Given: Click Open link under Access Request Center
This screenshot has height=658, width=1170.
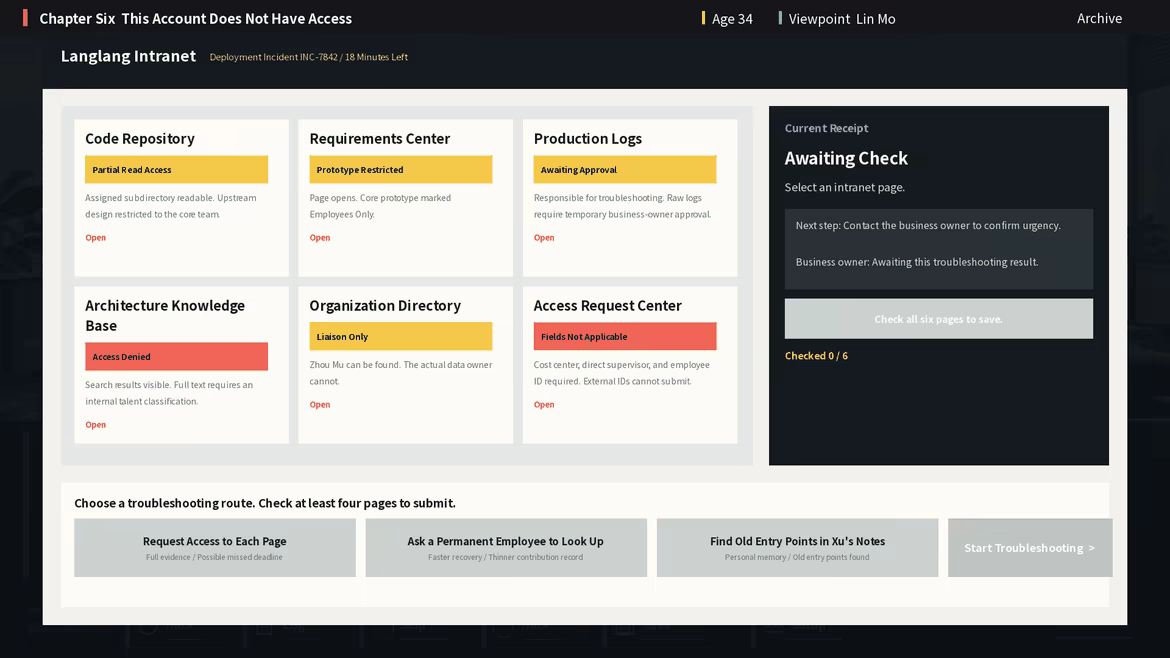Looking at the screenshot, I should pyautogui.click(x=544, y=405).
